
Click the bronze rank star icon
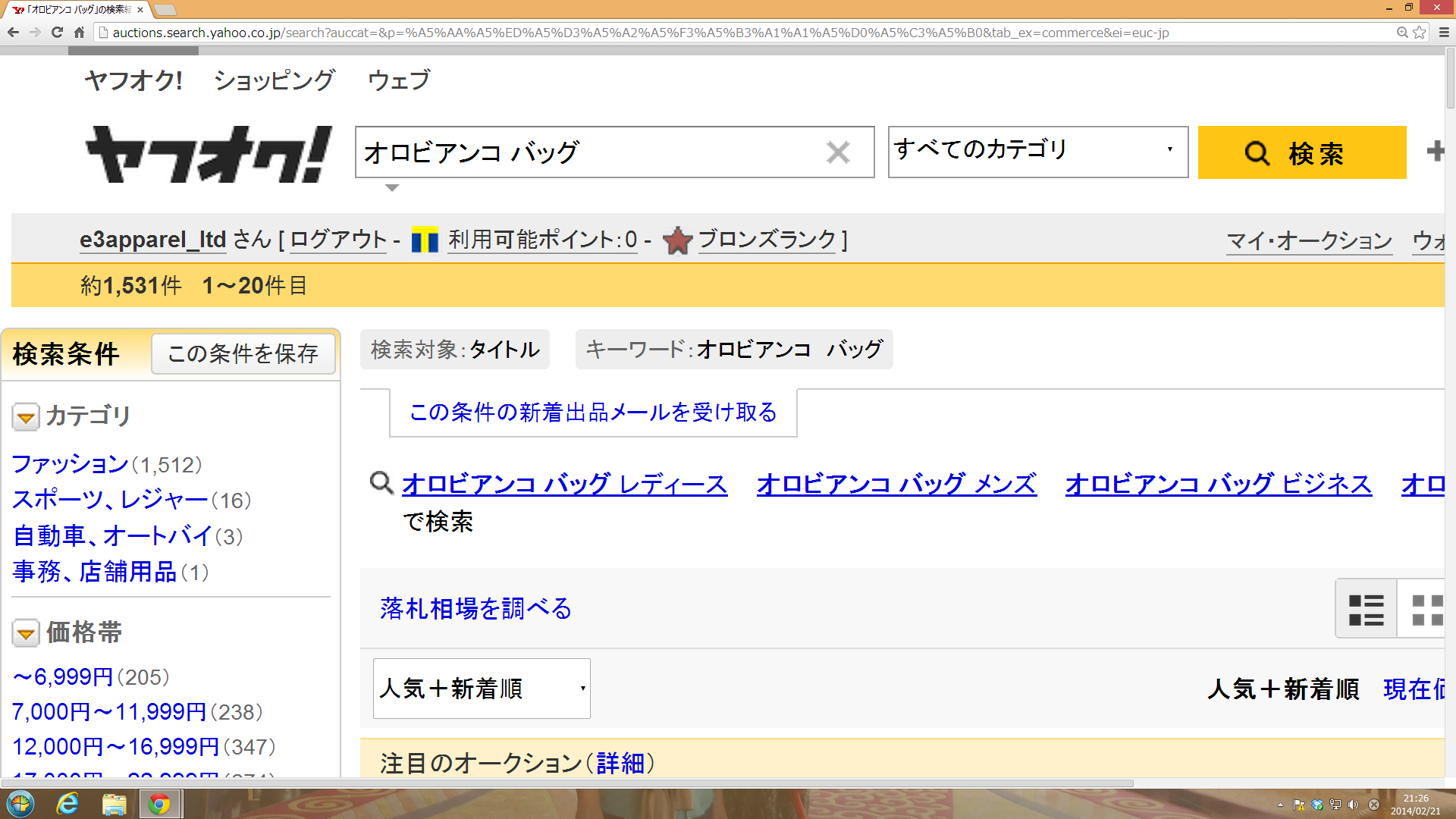(x=677, y=241)
